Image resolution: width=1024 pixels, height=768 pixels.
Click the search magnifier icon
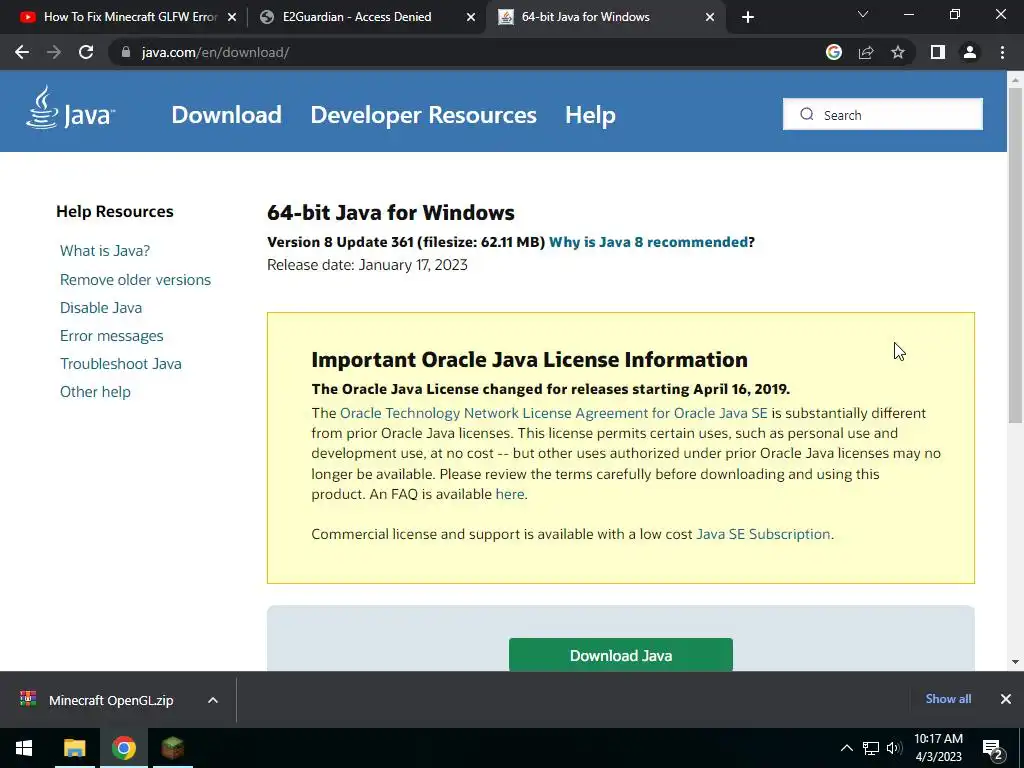pos(807,114)
